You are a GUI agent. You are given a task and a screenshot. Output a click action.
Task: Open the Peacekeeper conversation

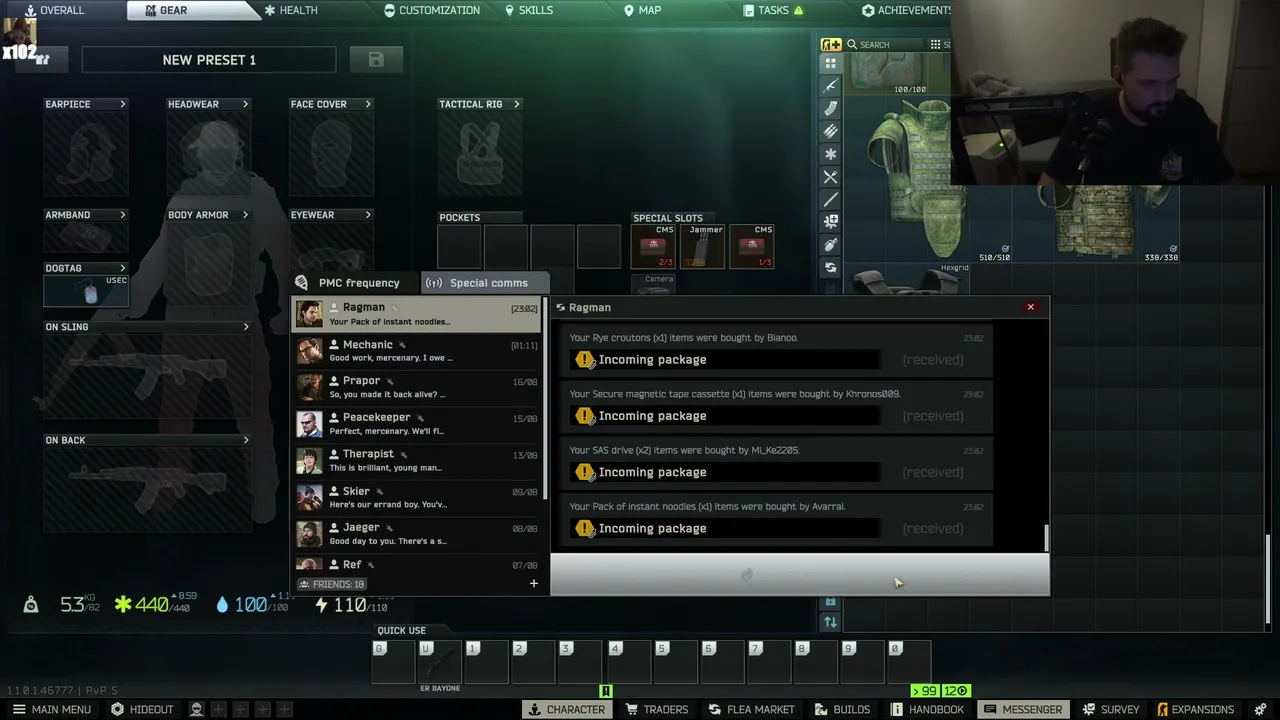[418, 424]
